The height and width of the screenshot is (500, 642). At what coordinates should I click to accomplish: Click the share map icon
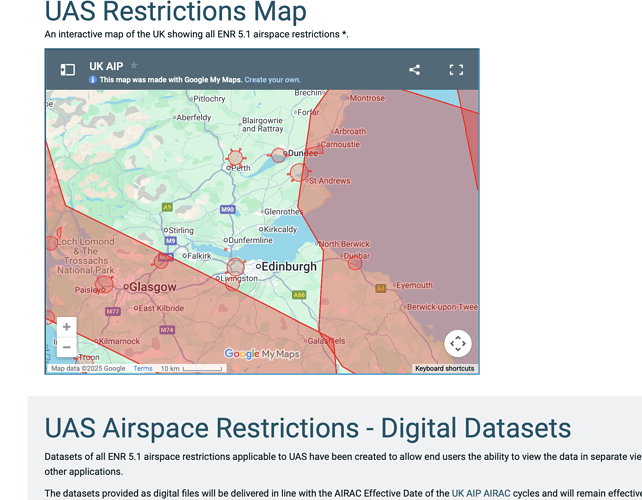tap(414, 70)
